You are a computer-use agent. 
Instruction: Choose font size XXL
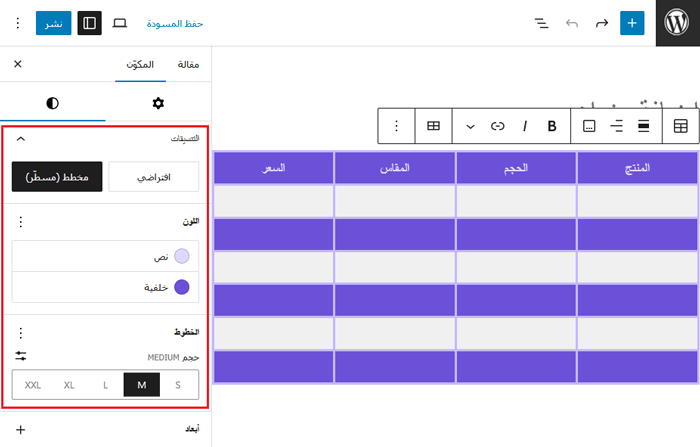pos(33,385)
